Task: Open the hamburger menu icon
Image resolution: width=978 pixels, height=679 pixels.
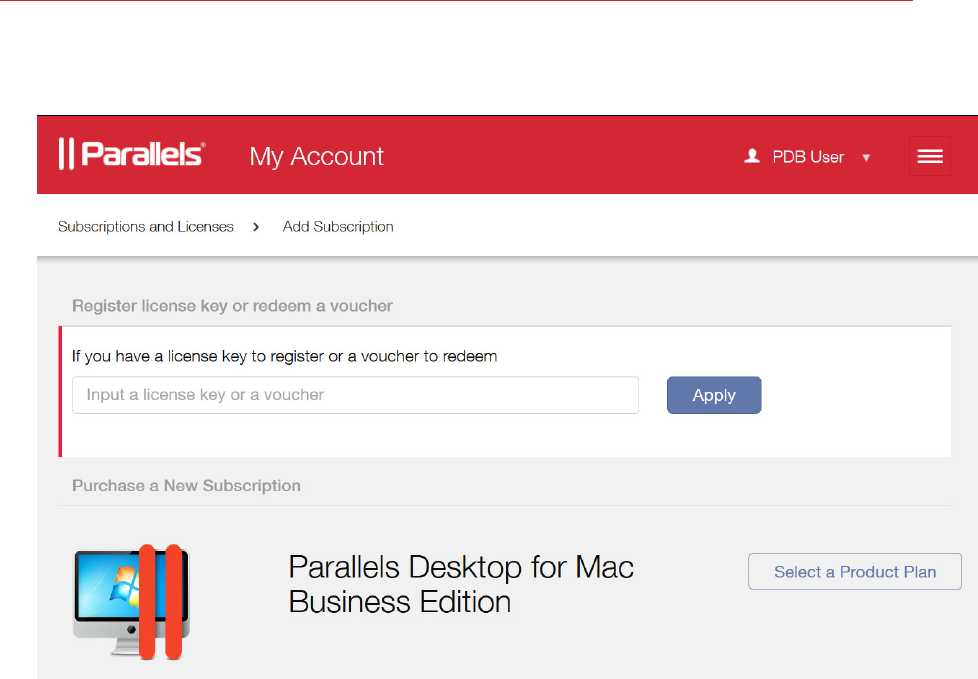Action: point(930,156)
